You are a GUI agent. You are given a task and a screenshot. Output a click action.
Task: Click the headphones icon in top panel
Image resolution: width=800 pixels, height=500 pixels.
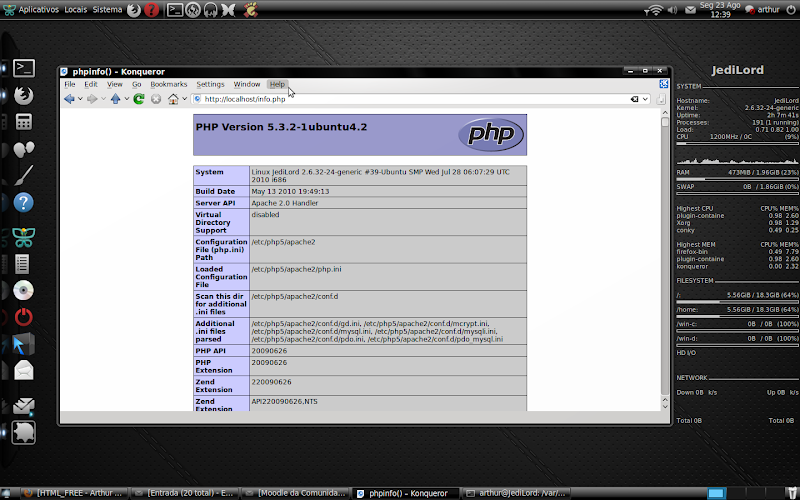(211, 10)
